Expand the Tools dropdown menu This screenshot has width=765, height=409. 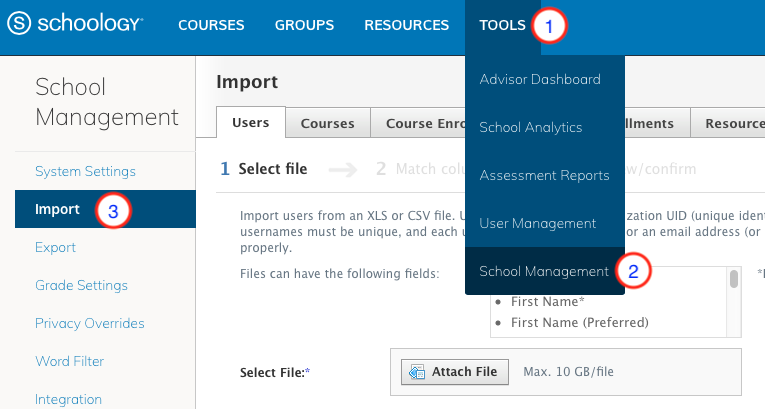[x=502, y=25]
